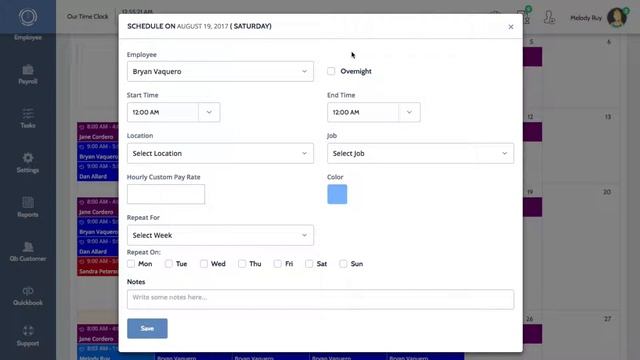This screenshot has height=360, width=640.
Task: Enable the Overnight checkbox
Action: pyautogui.click(x=331, y=71)
